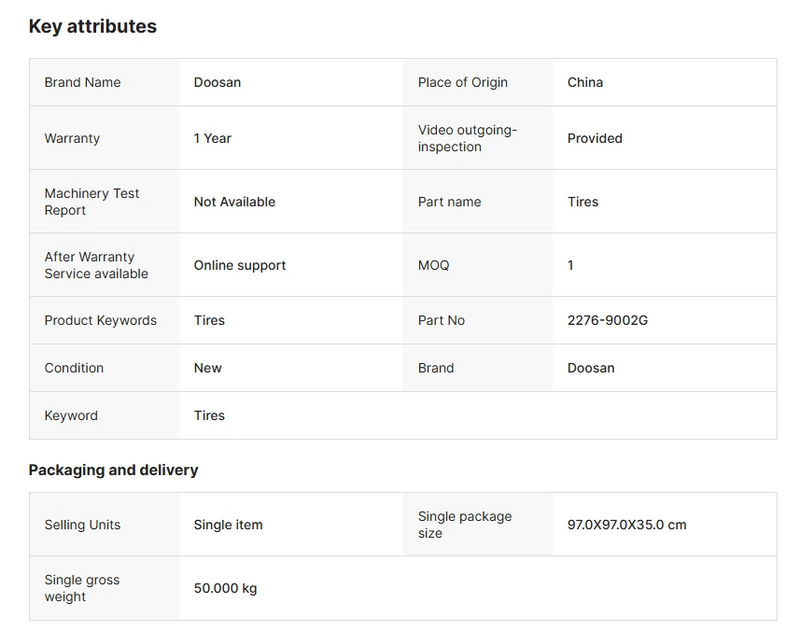Click the MOQ label cell
The height and width of the screenshot is (632, 800).
433,265
